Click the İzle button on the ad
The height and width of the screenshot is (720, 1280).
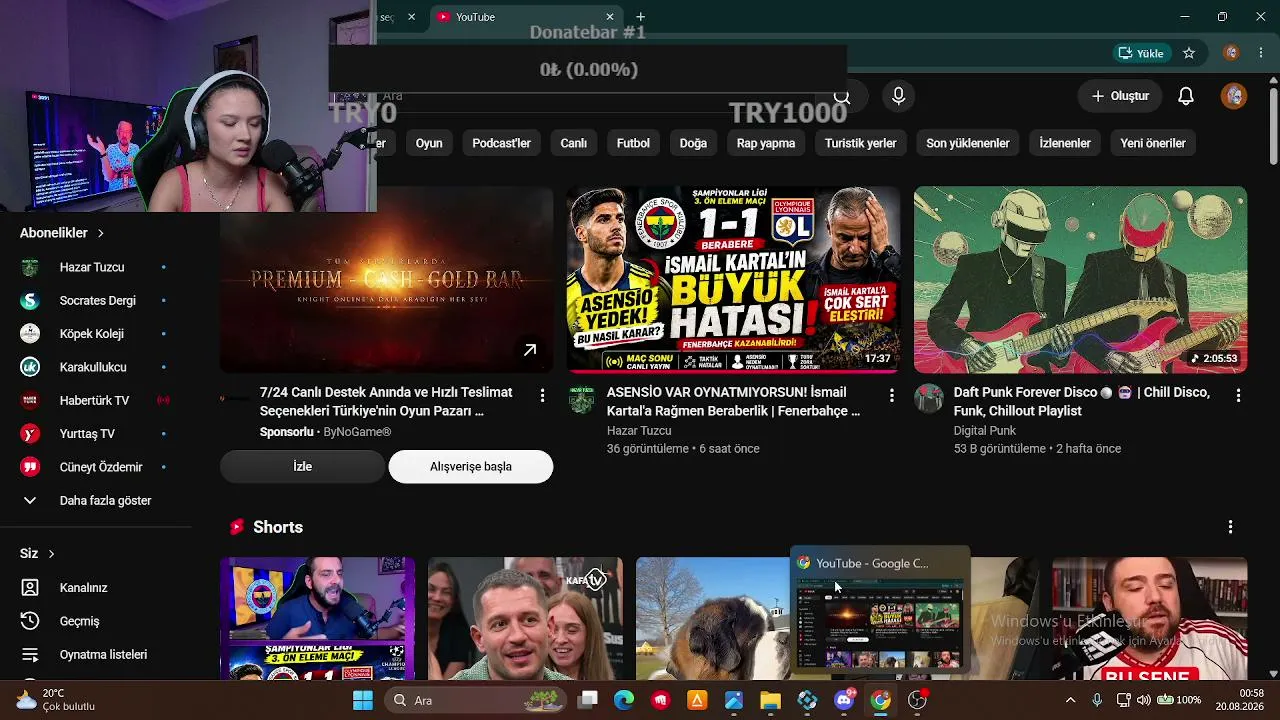[302, 466]
